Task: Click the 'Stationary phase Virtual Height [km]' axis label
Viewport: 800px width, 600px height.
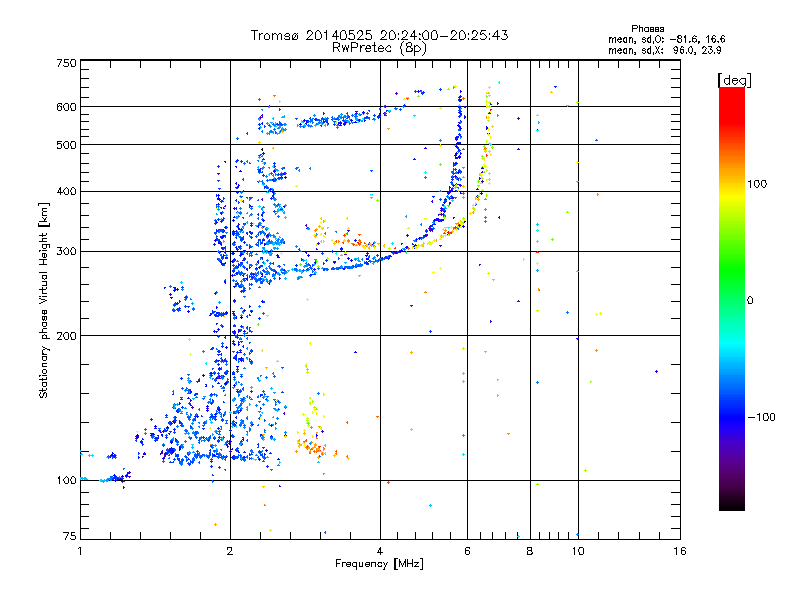Action: tap(43, 301)
